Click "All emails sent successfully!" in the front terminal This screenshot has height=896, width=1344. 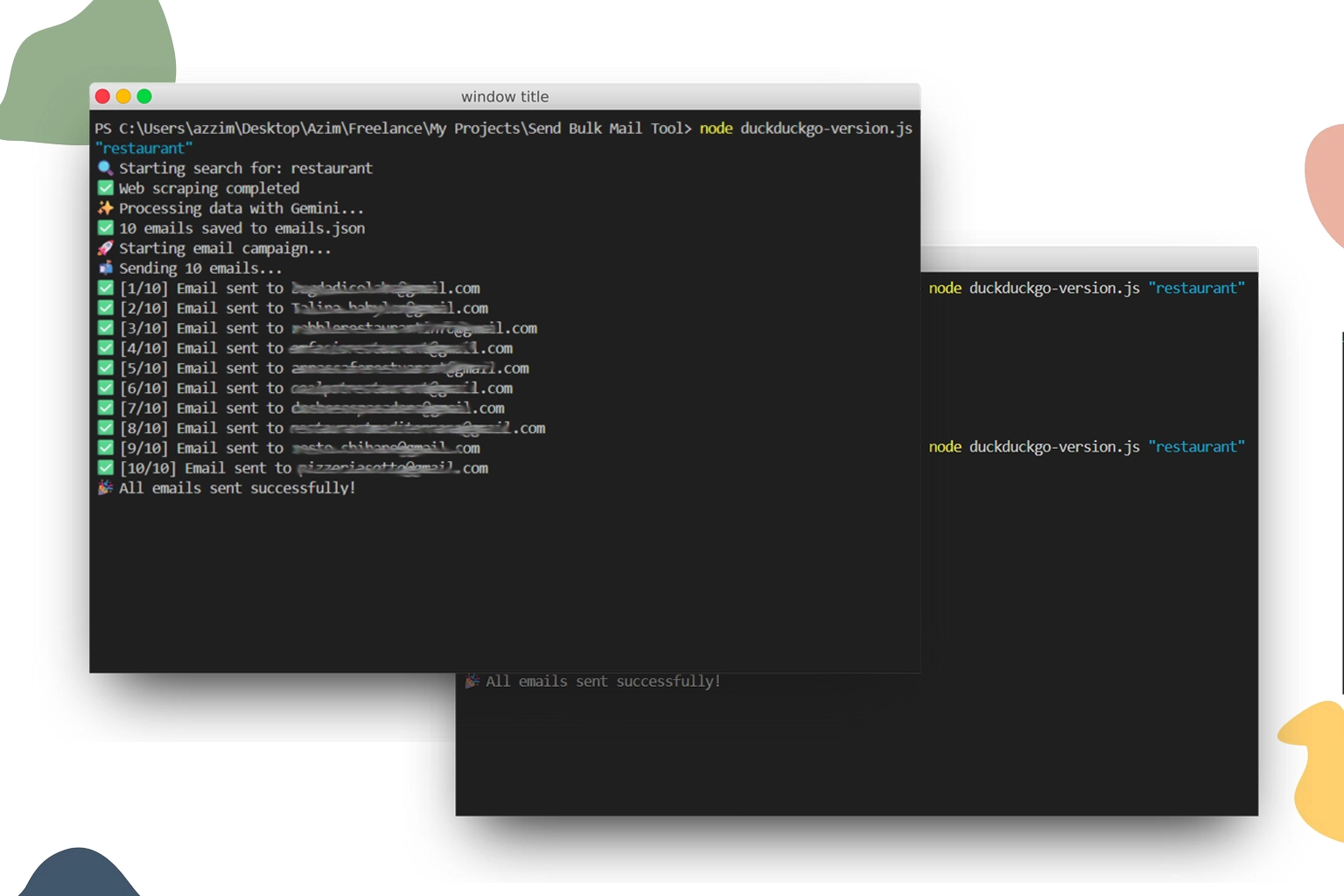237,488
